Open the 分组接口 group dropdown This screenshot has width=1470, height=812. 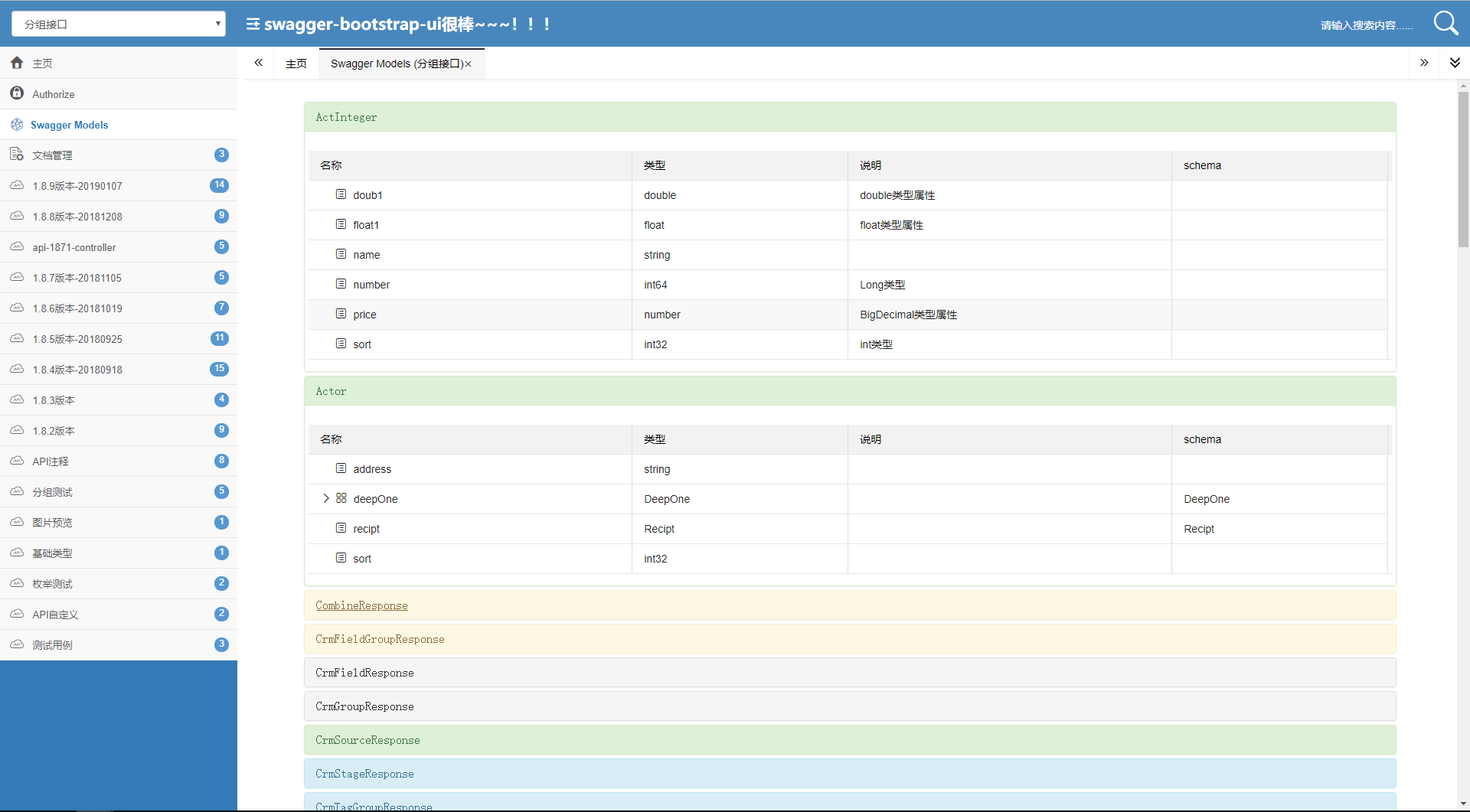[x=119, y=24]
